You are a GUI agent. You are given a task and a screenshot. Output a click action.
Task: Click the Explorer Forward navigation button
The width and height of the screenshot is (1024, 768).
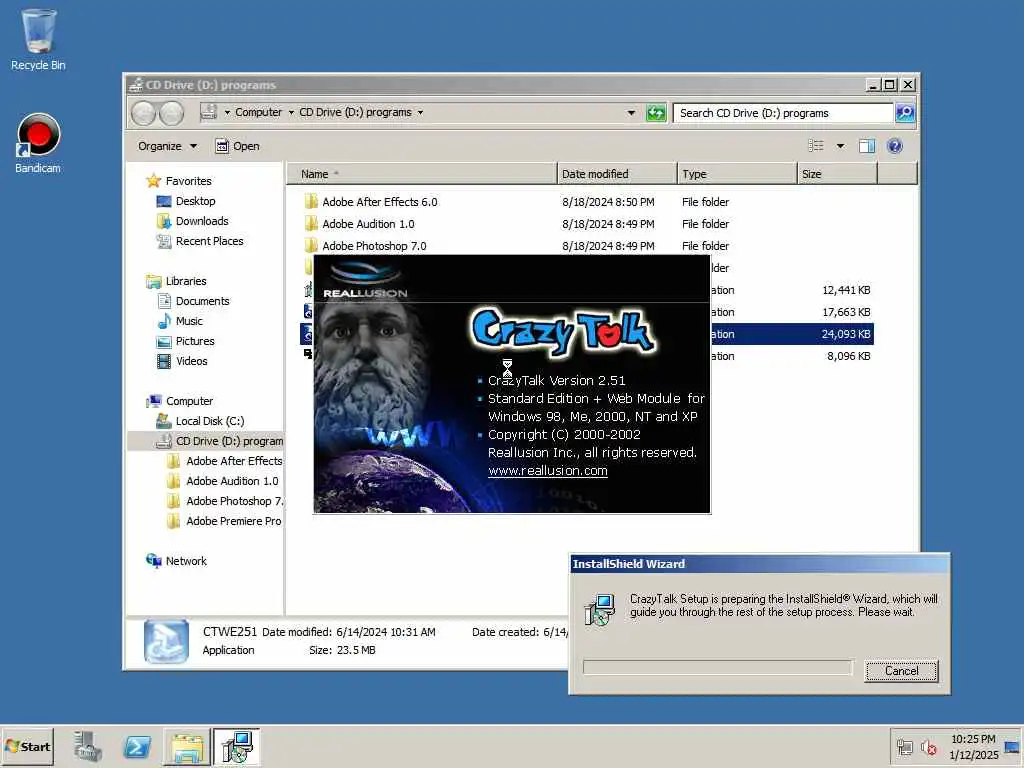coord(171,113)
